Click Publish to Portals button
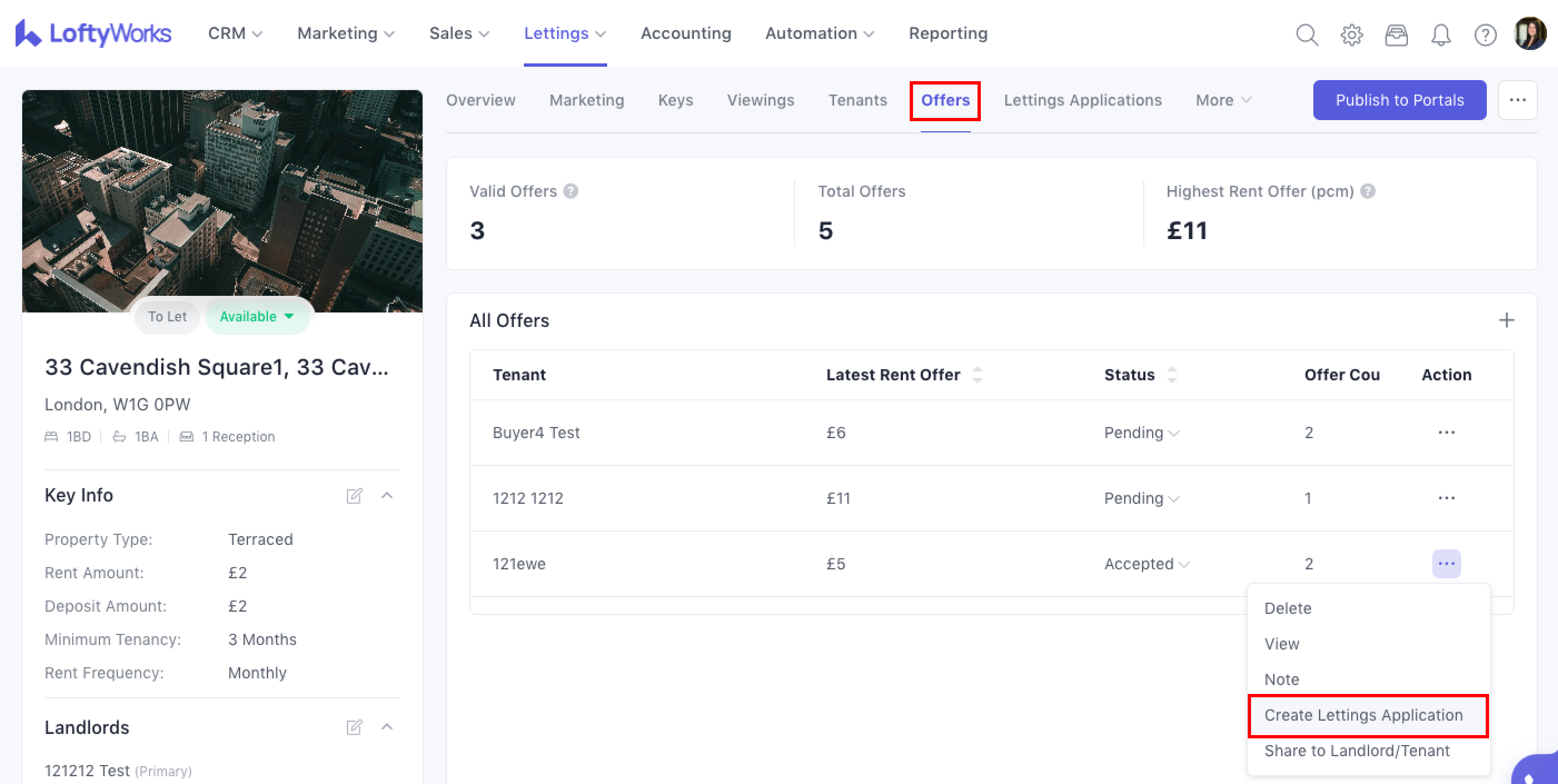This screenshot has width=1558, height=784. [x=1399, y=101]
